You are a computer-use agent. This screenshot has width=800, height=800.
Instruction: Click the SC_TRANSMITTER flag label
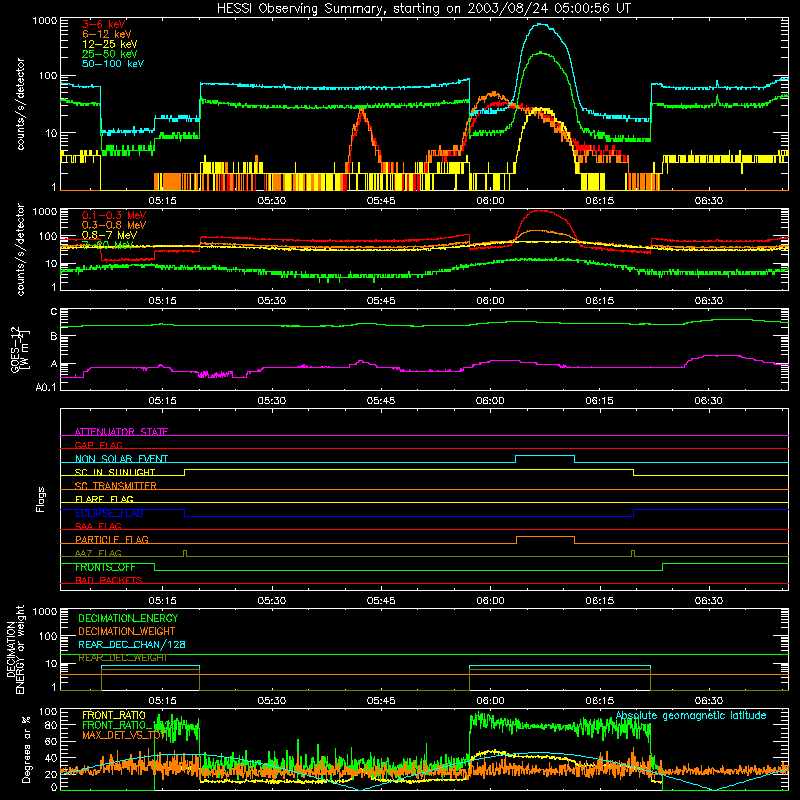116,485
